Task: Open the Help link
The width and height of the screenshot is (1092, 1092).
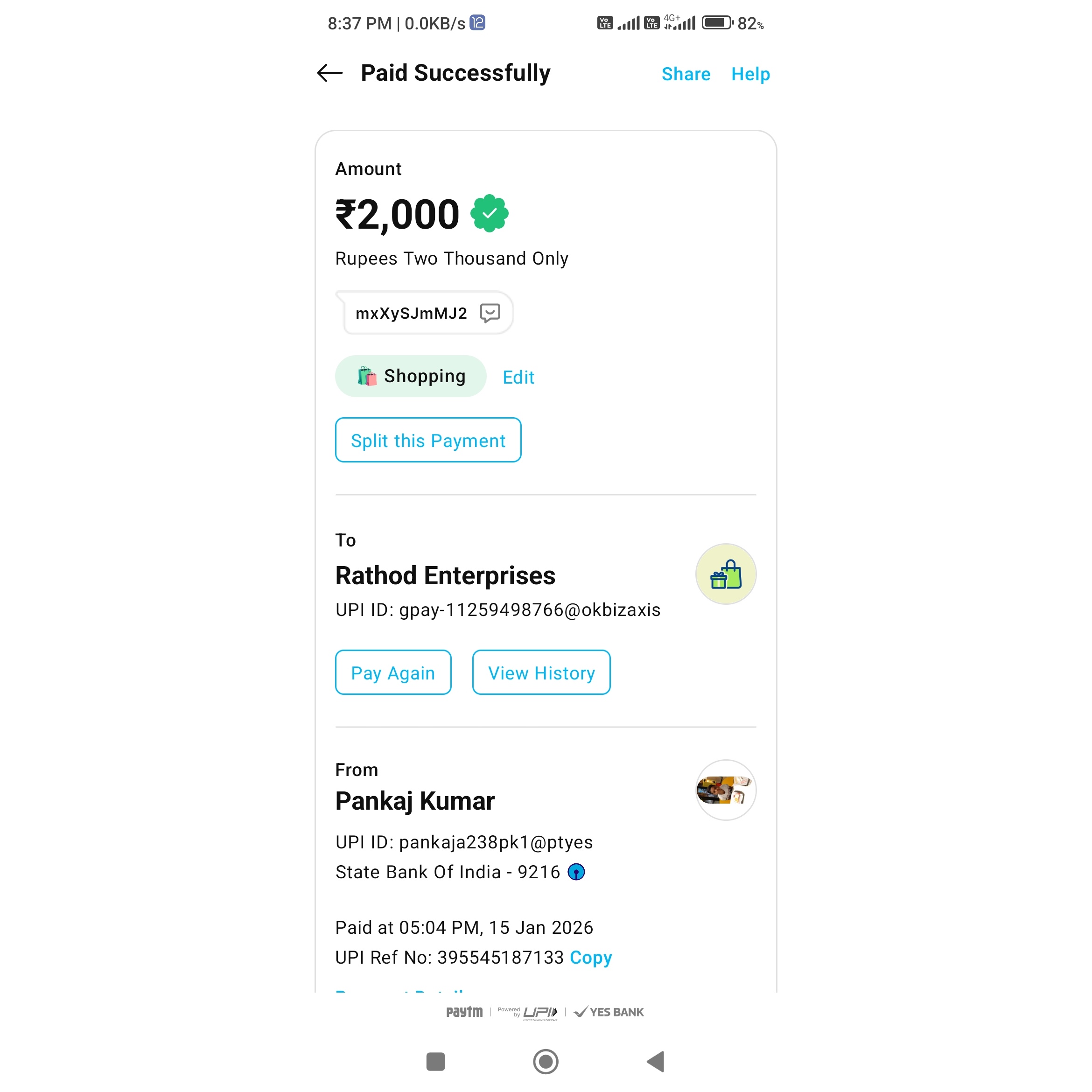Action: coord(750,74)
